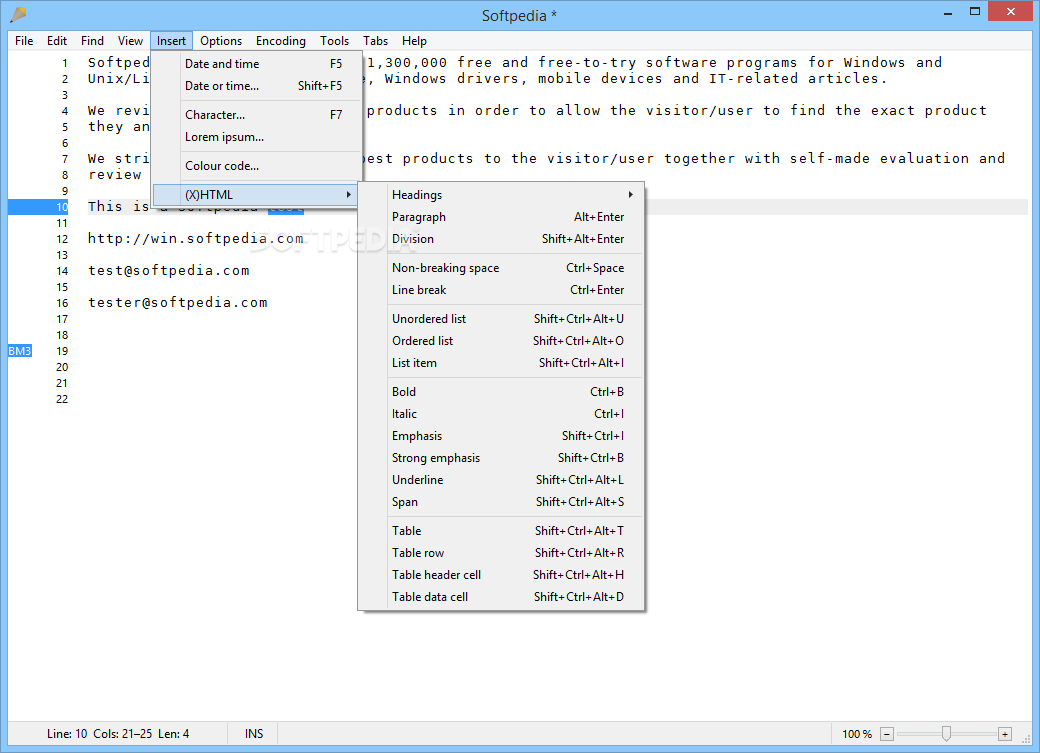Click the zoom in plus button

pyautogui.click(x=1005, y=734)
